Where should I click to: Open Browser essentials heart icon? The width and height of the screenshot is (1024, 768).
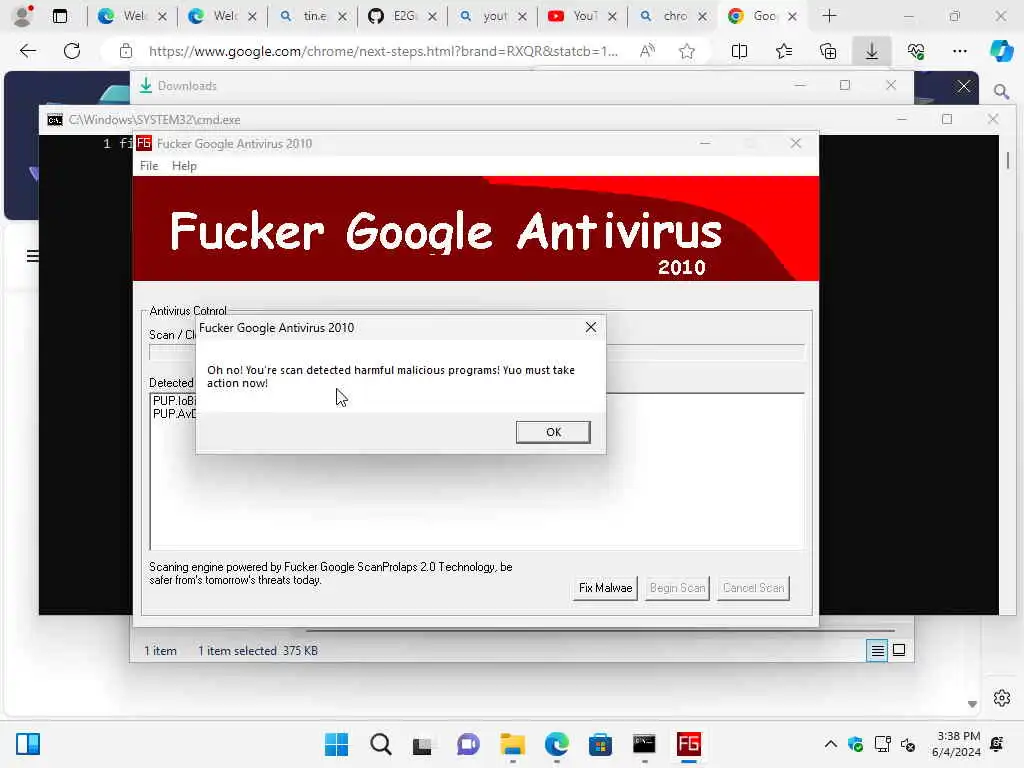pos(916,51)
